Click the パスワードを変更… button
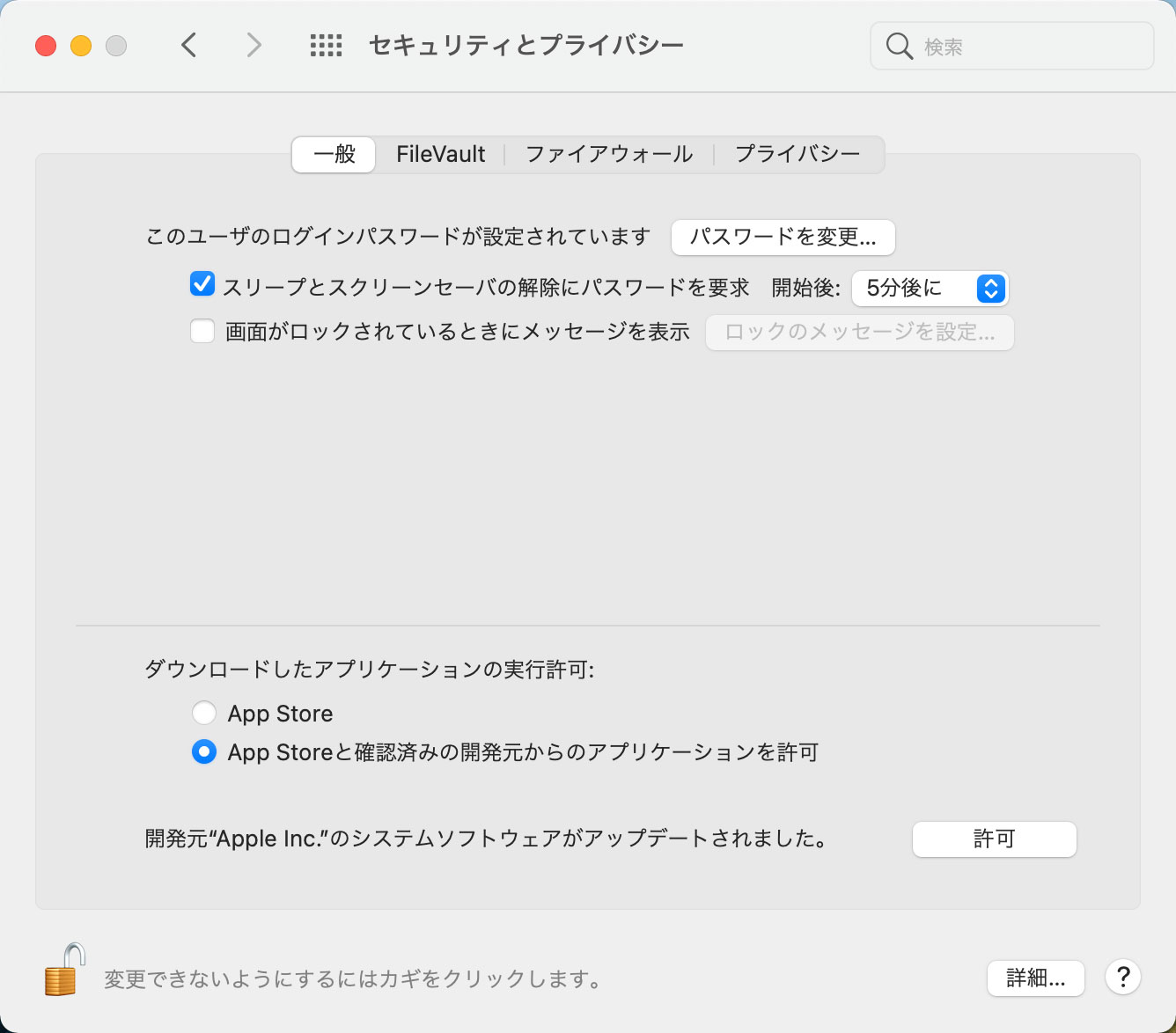 783,238
